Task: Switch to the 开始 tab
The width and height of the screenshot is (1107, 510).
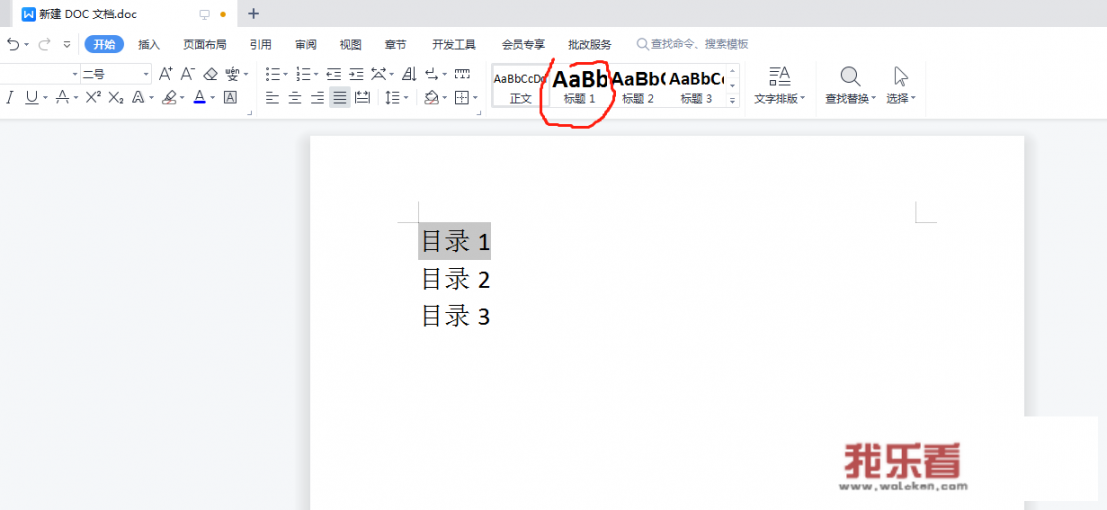Action: pos(104,45)
